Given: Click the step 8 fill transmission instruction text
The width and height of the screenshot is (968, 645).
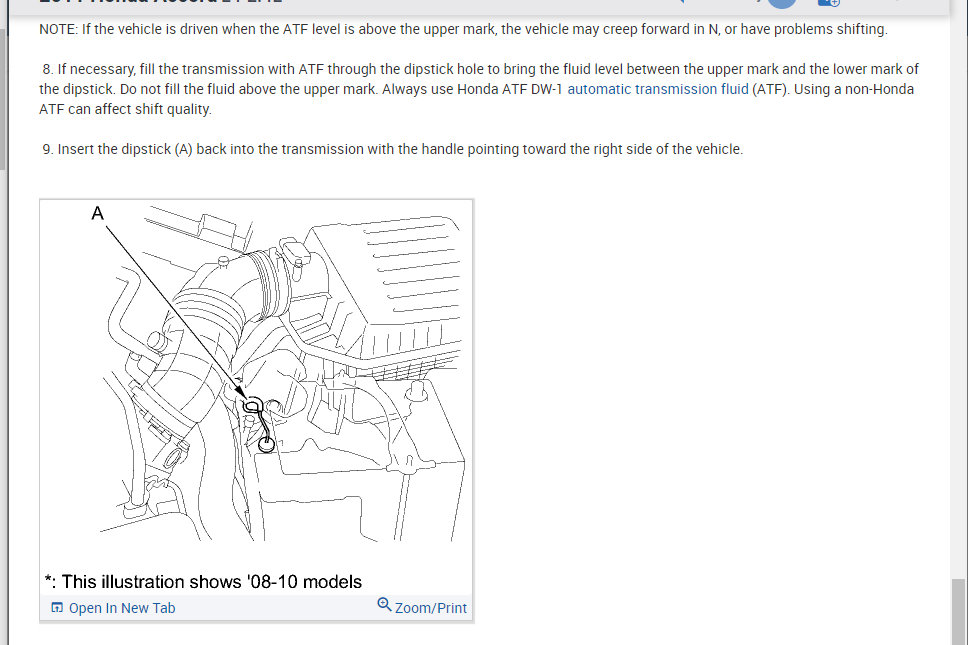Looking at the screenshot, I should [479, 89].
